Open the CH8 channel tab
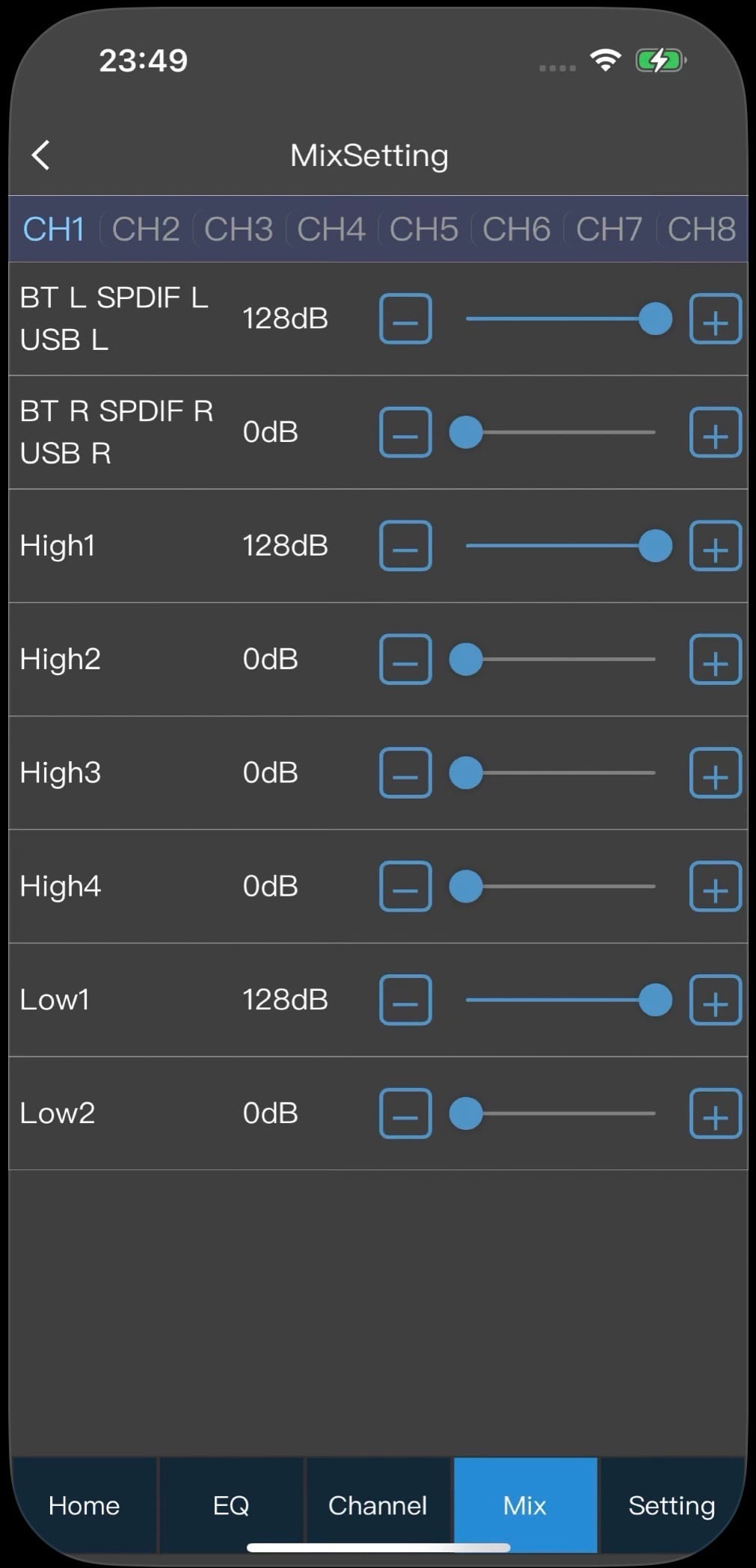 click(x=701, y=230)
